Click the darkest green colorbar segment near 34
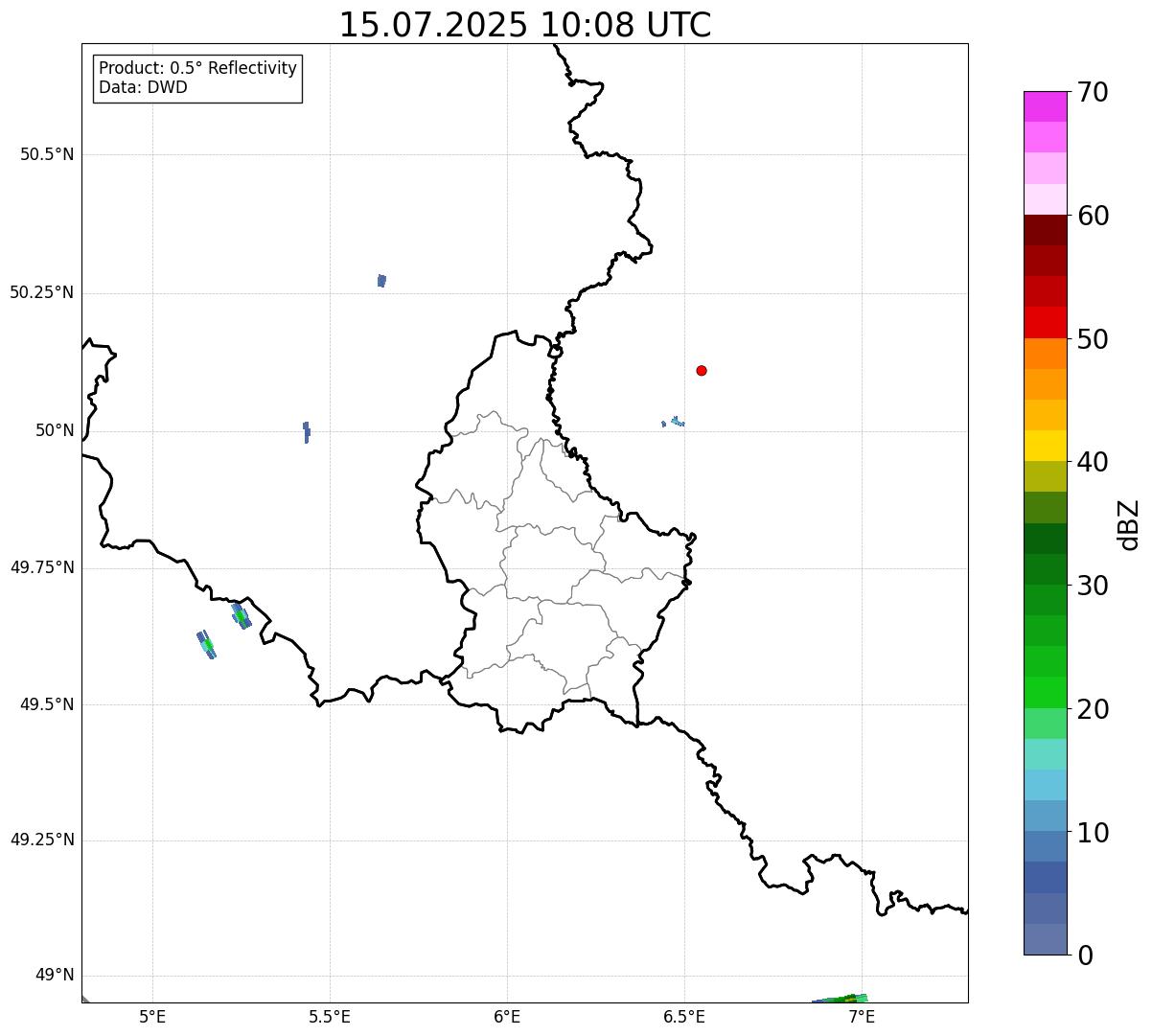Viewport: 1152px width, 1036px height. click(x=1045, y=539)
